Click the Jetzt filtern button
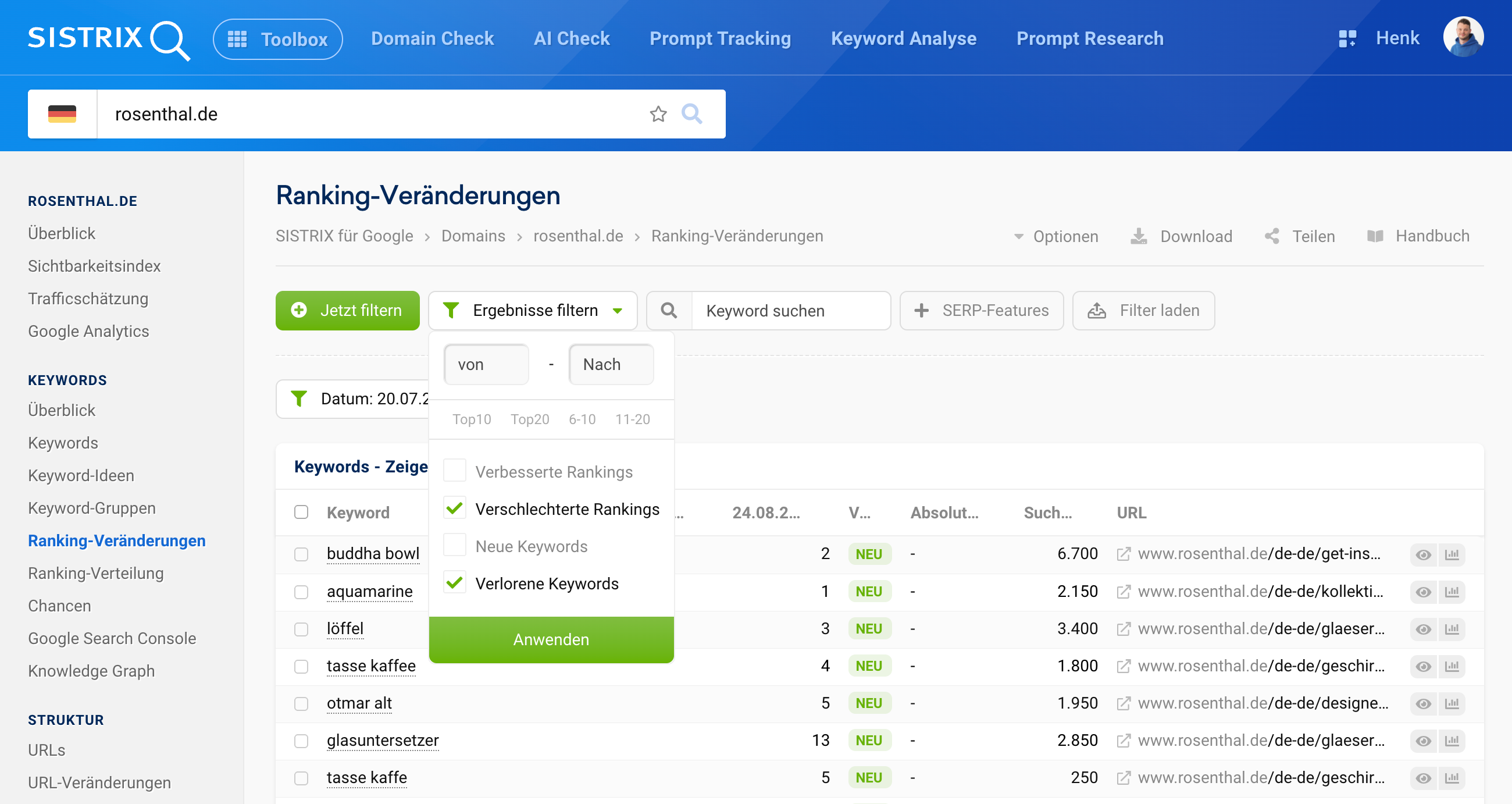 pyautogui.click(x=348, y=310)
